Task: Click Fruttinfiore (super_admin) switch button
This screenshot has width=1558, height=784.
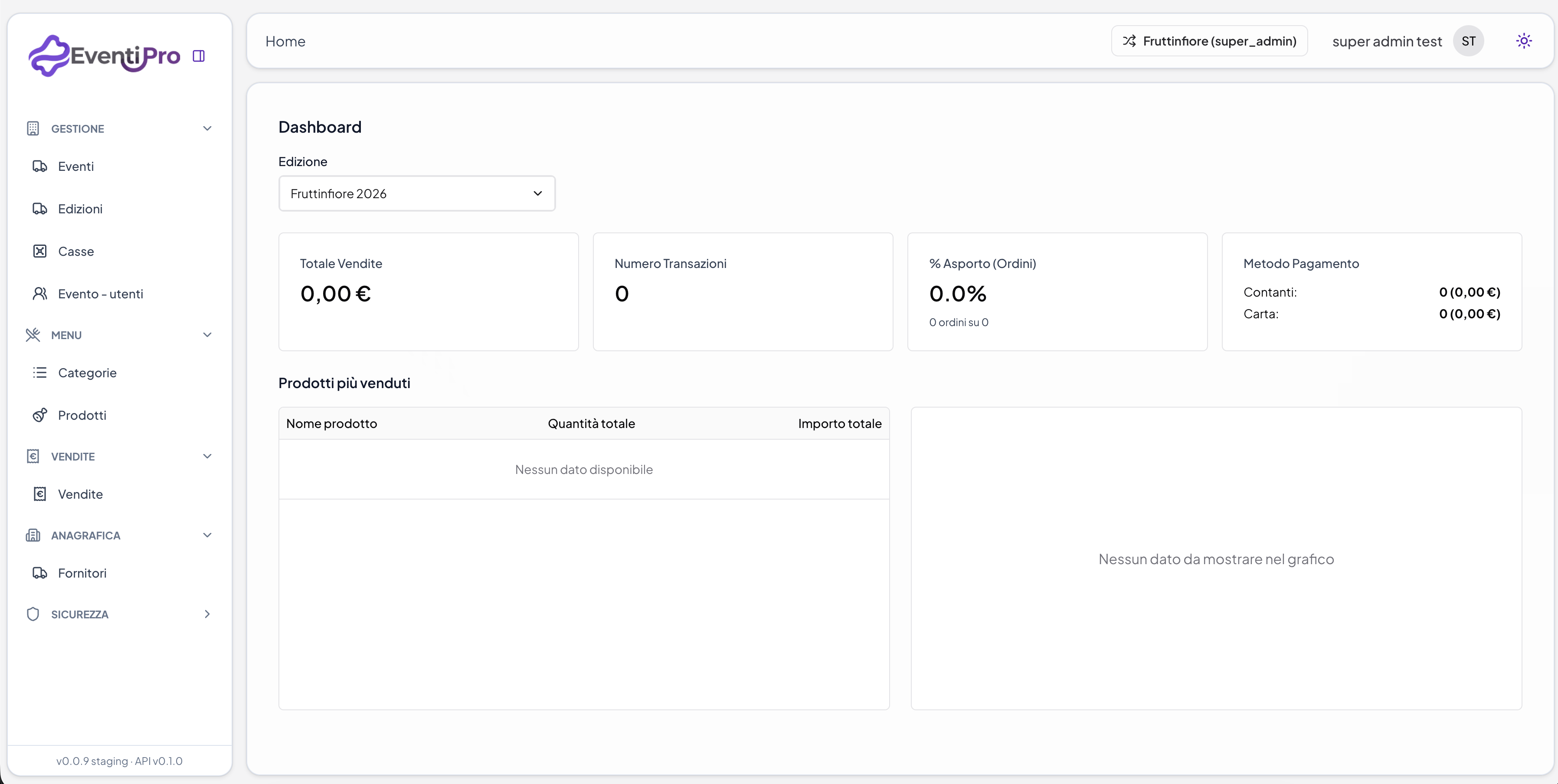Action: pyautogui.click(x=1209, y=41)
